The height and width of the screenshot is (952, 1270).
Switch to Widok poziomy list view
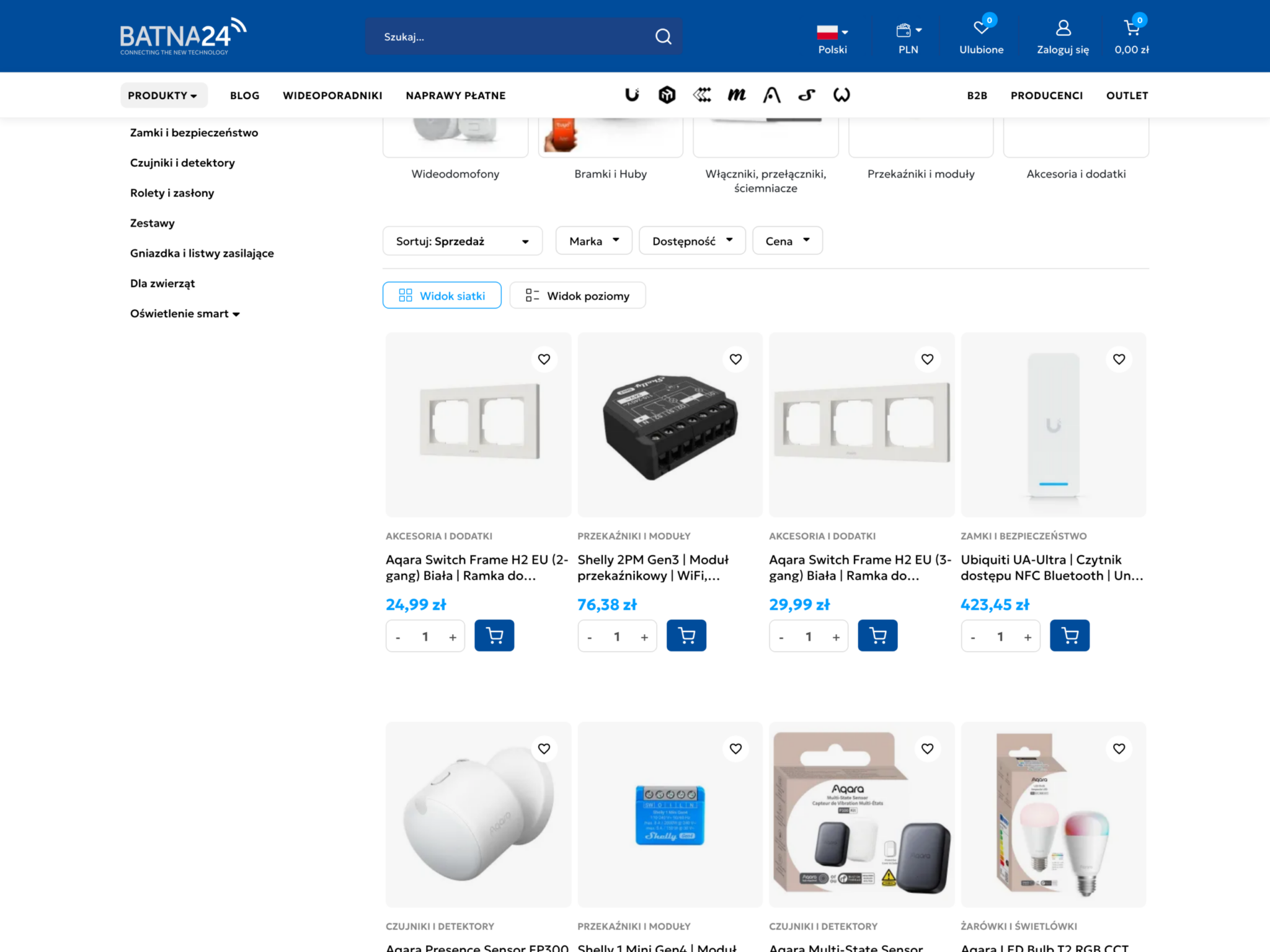coord(577,295)
